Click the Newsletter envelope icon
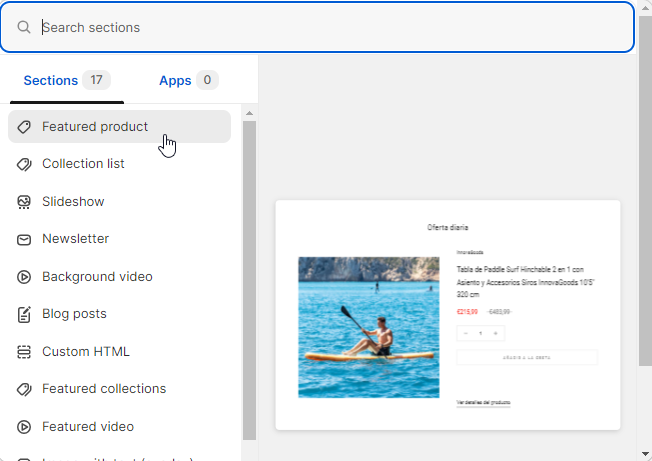The width and height of the screenshot is (652, 461). pyautogui.click(x=25, y=239)
